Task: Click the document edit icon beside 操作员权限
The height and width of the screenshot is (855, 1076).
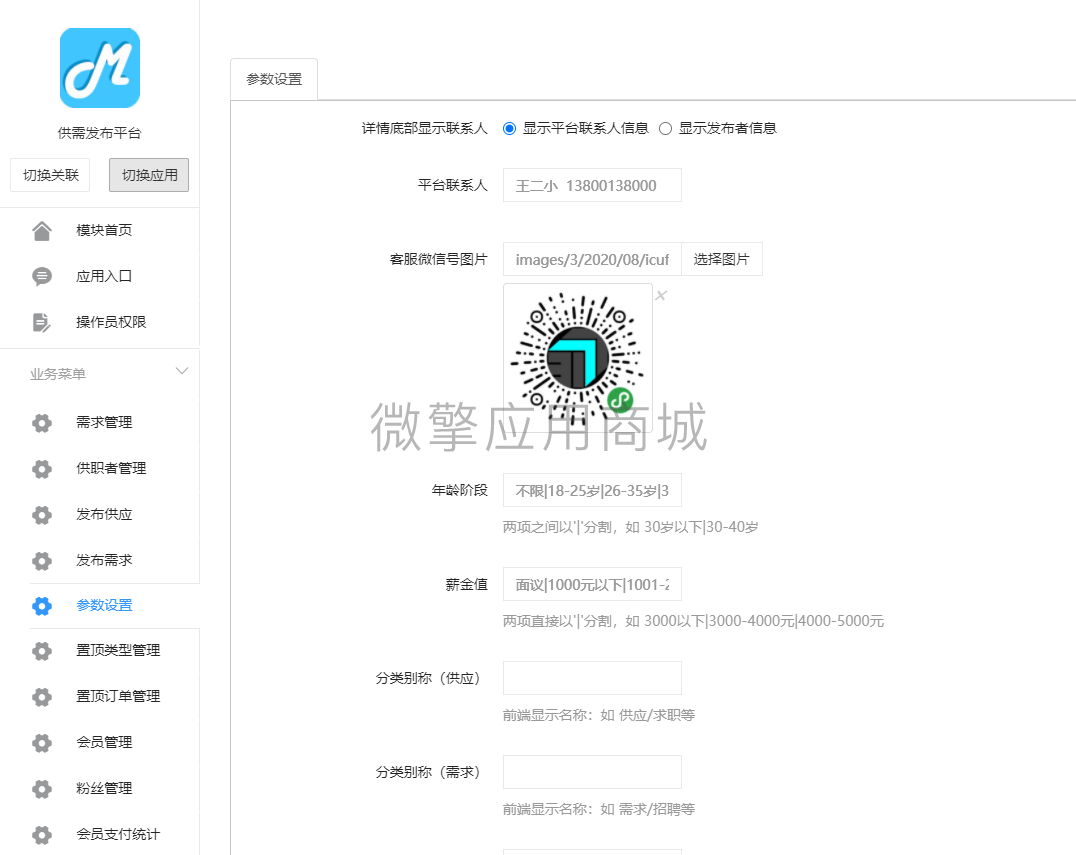Action: [42, 323]
